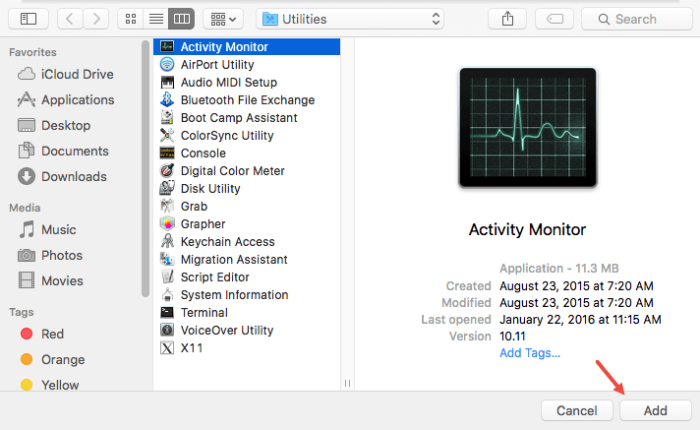Open Movies in Media sidebar

(50, 281)
